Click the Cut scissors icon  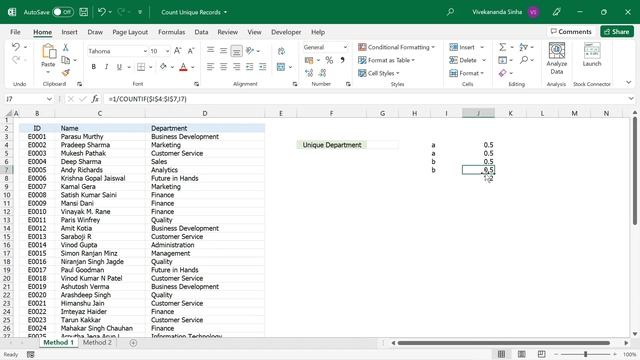tap(65, 48)
